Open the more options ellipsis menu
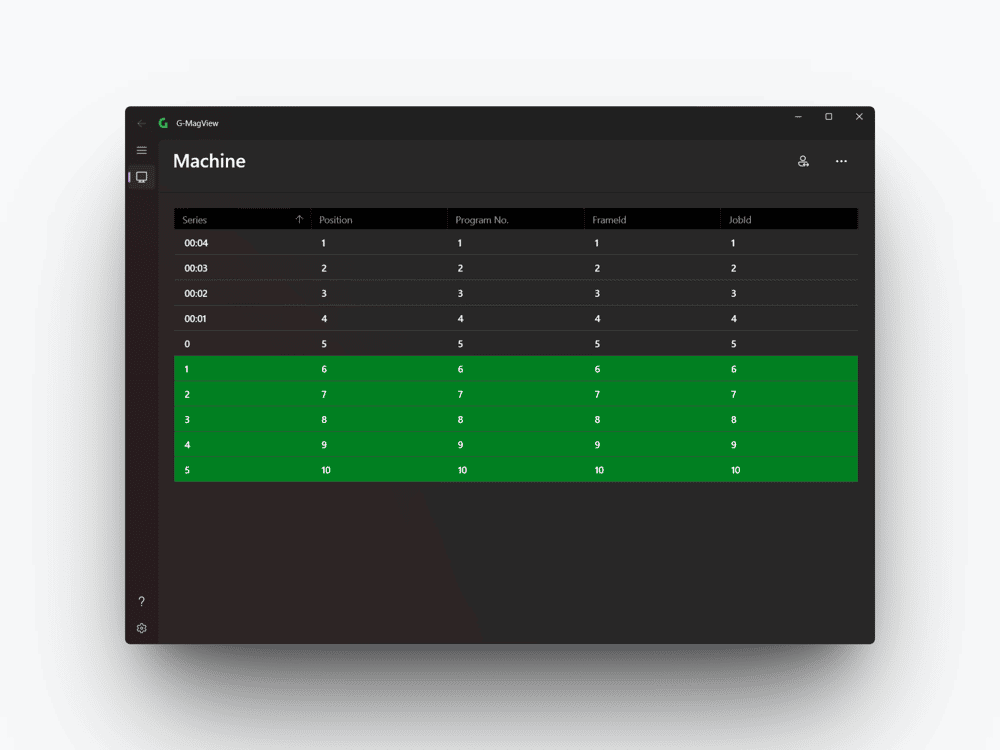Screen dimensions: 1000x750 pyautogui.click(x=841, y=161)
